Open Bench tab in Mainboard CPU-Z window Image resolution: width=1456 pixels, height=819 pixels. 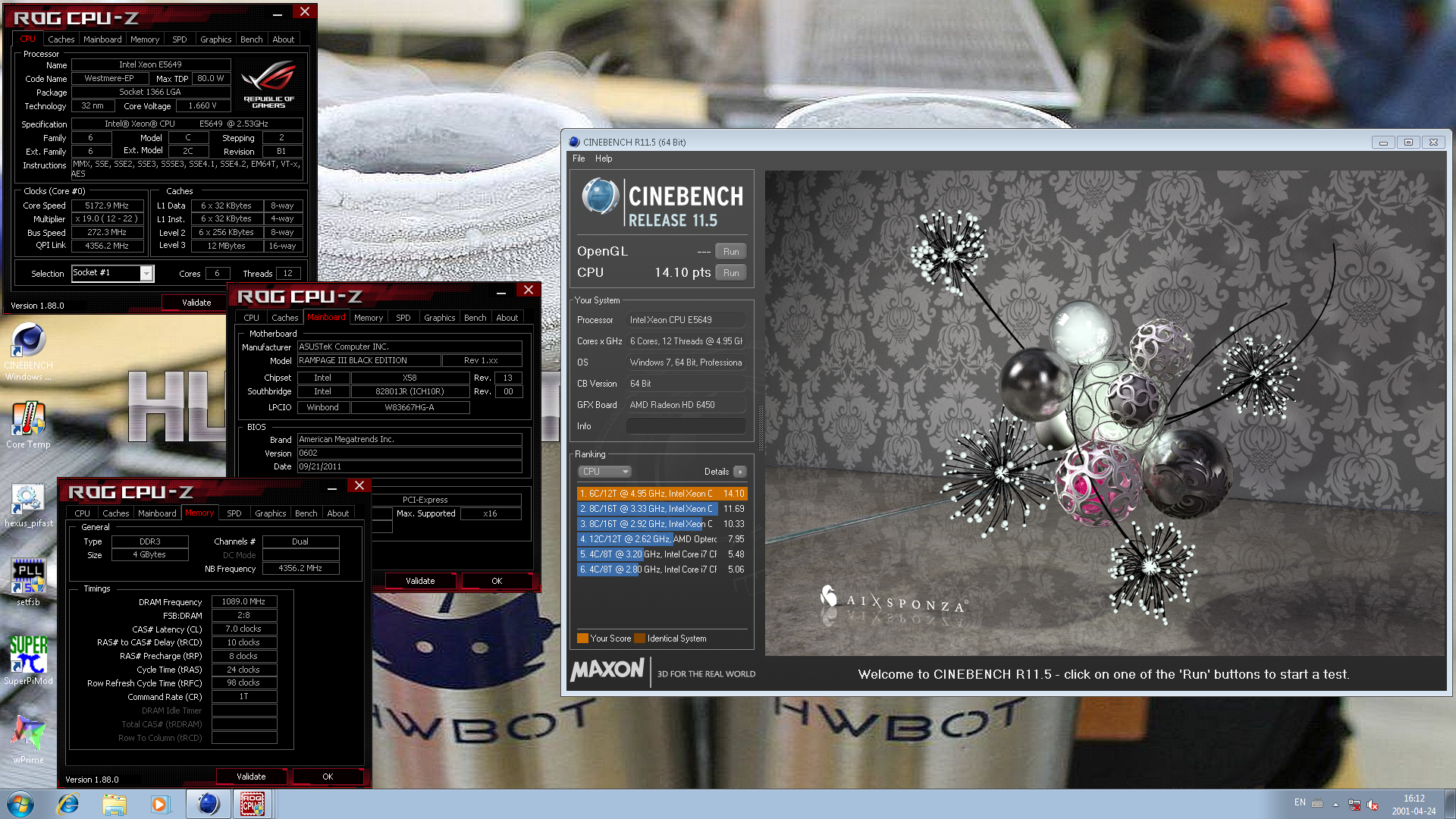[475, 318]
